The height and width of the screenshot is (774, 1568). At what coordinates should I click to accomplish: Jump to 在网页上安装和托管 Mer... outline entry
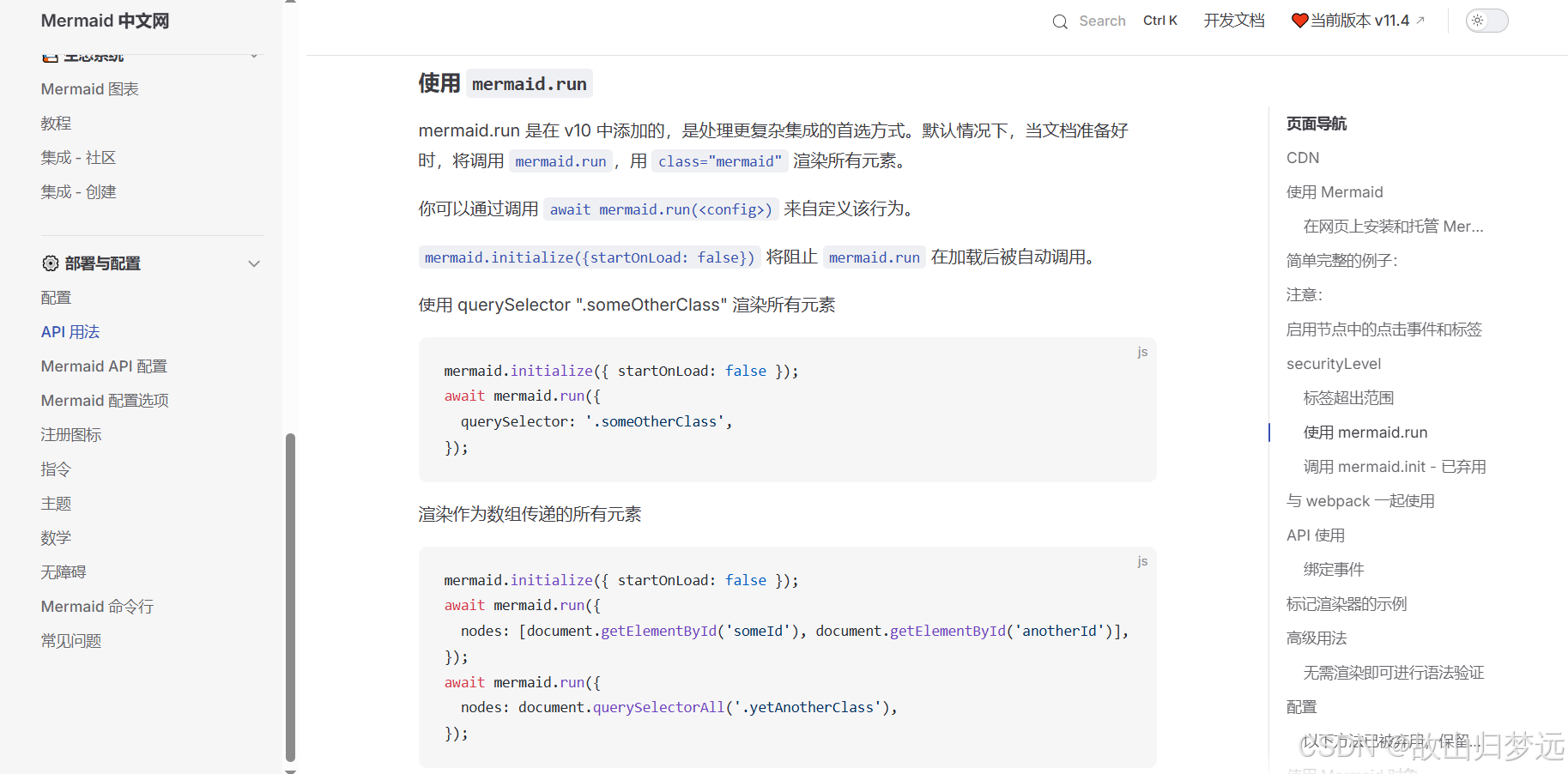[1393, 227]
